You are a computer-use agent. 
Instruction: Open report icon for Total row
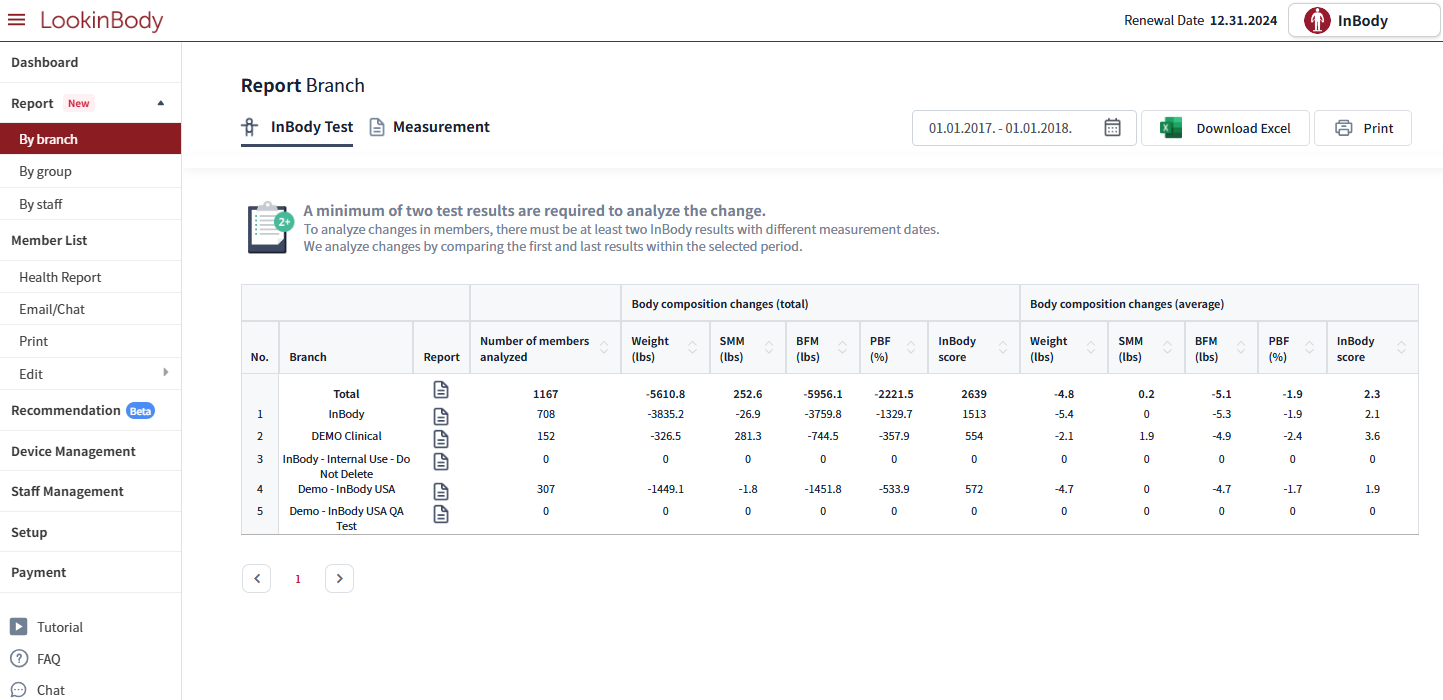(441, 390)
